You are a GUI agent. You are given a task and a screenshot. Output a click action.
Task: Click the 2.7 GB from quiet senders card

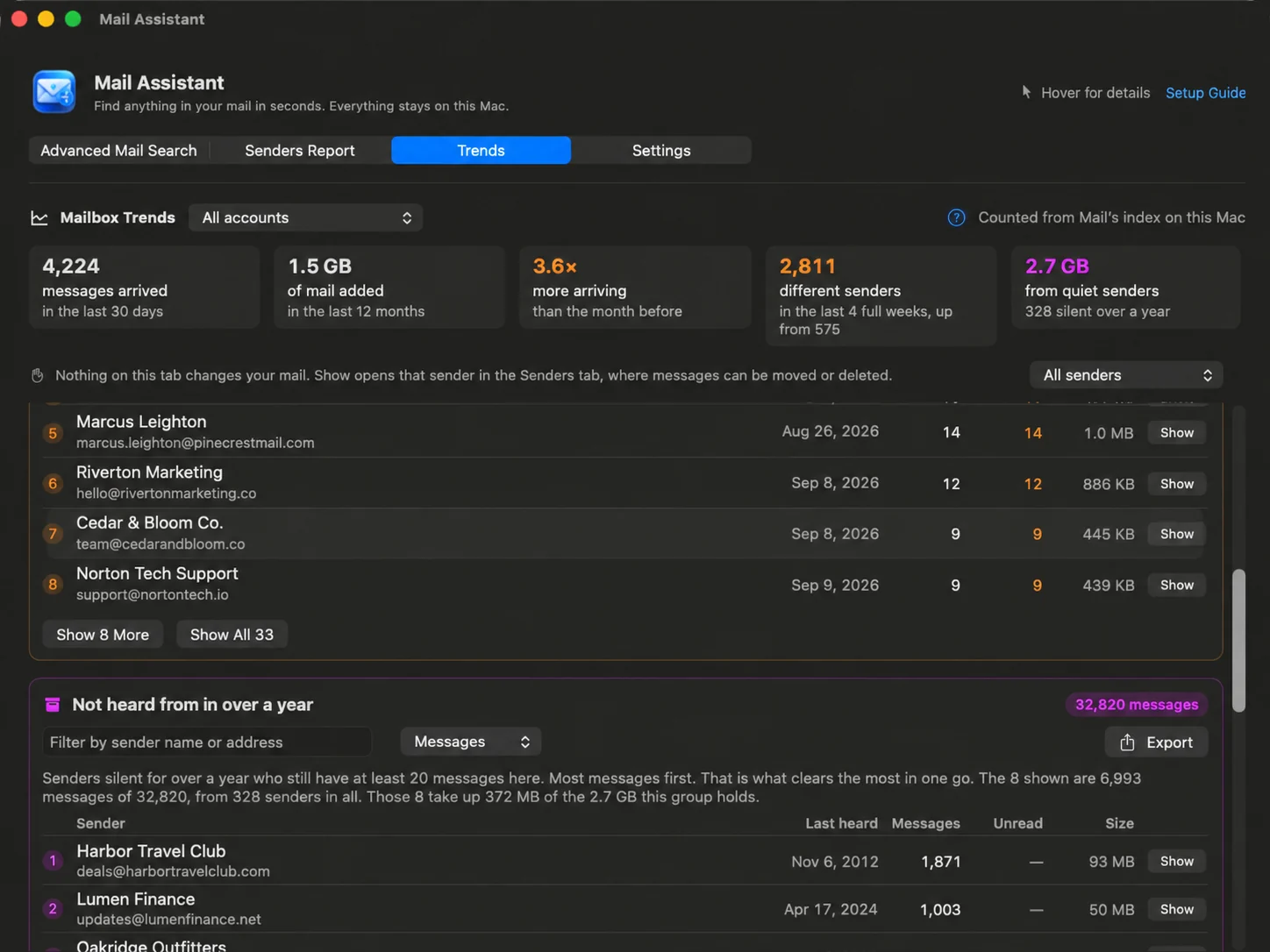1126,288
